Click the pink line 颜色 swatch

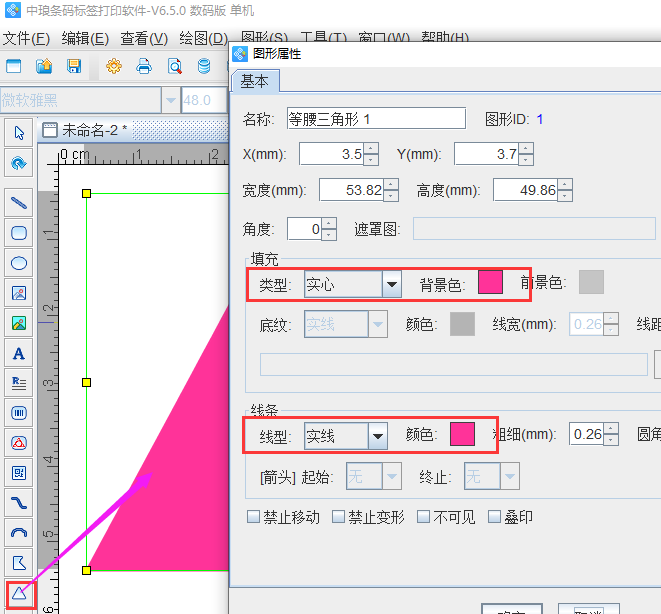462,435
